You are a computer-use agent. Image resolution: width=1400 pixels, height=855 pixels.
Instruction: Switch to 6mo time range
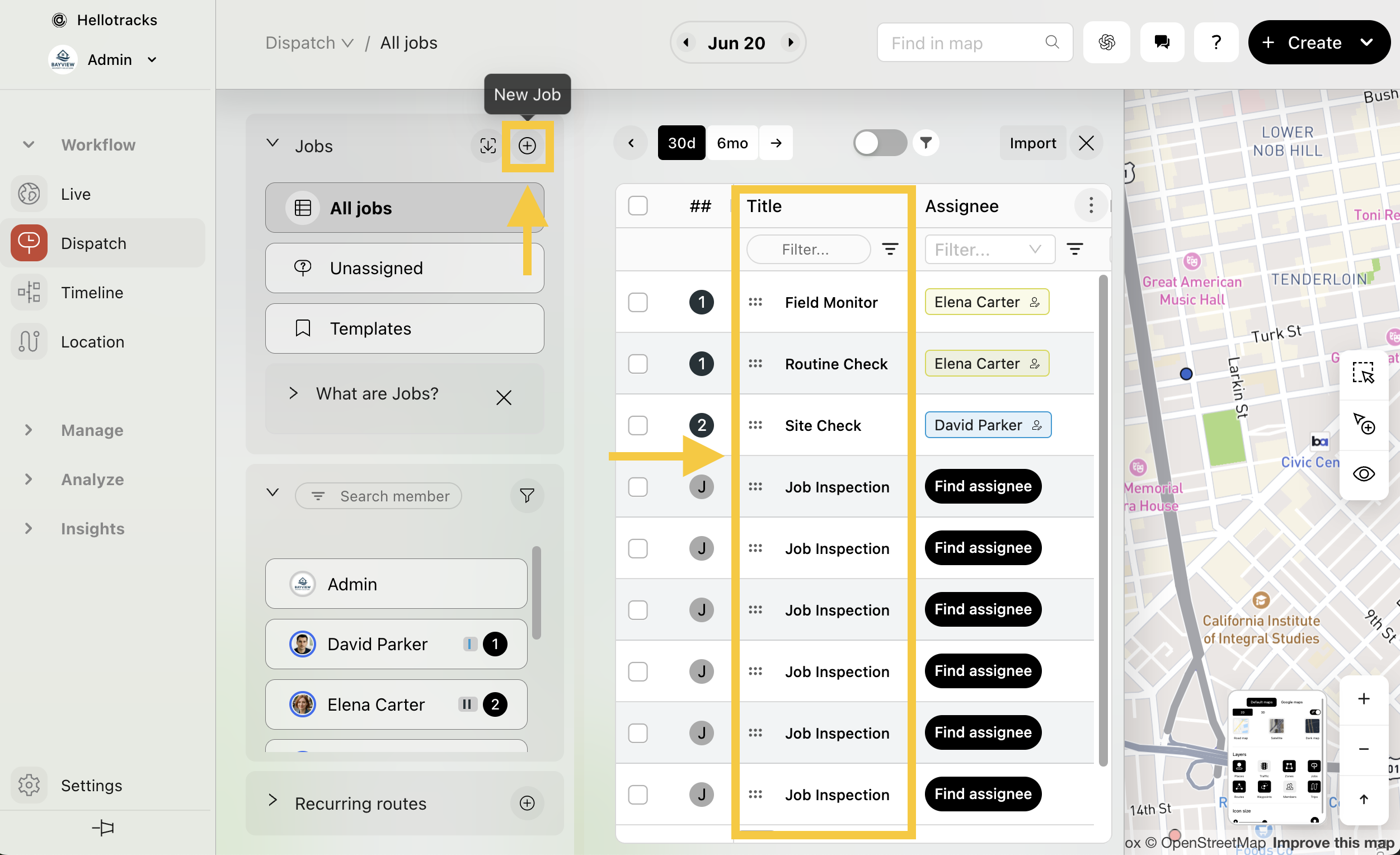point(732,143)
